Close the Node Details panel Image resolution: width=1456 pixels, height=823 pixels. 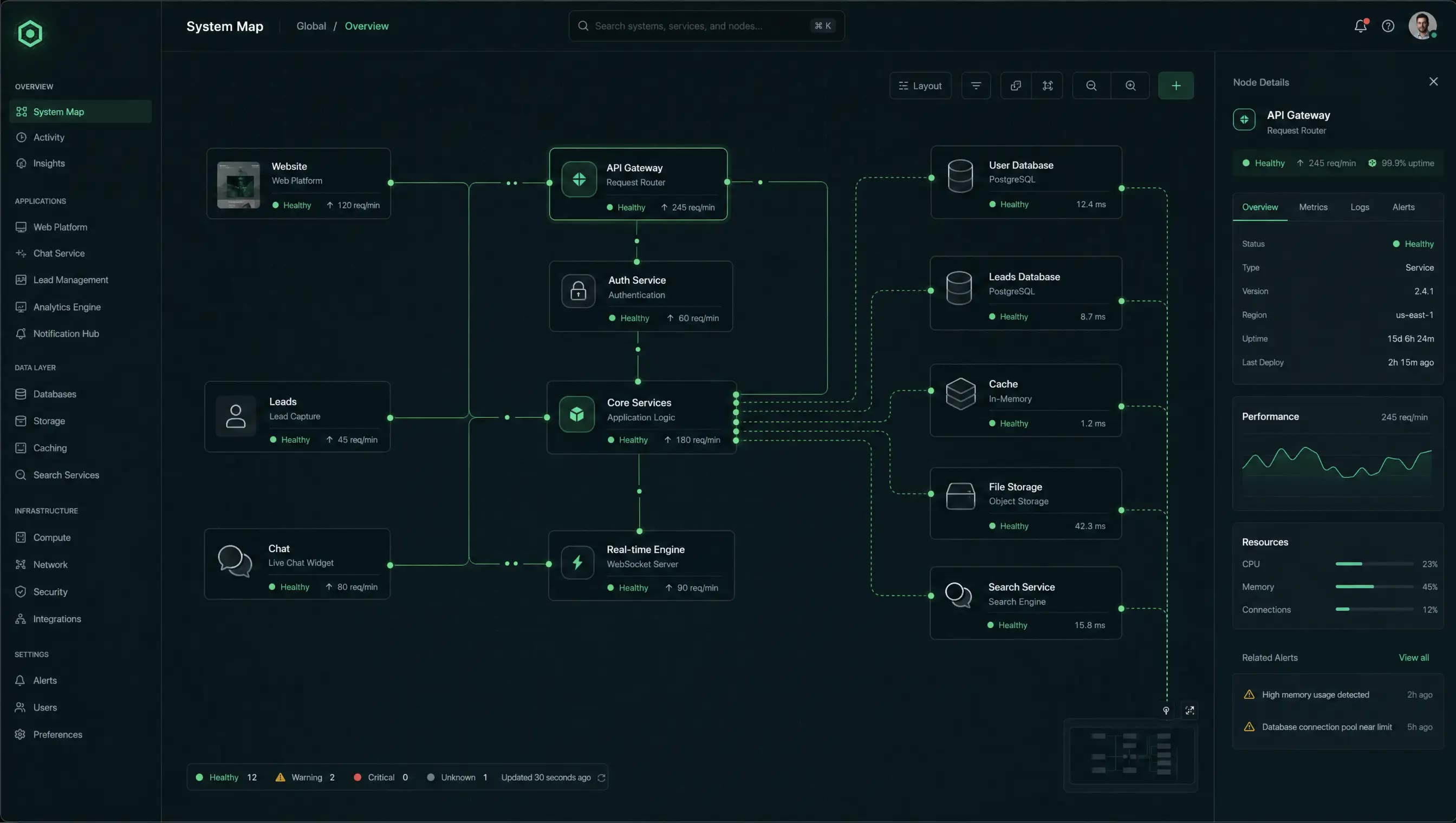pos(1433,82)
